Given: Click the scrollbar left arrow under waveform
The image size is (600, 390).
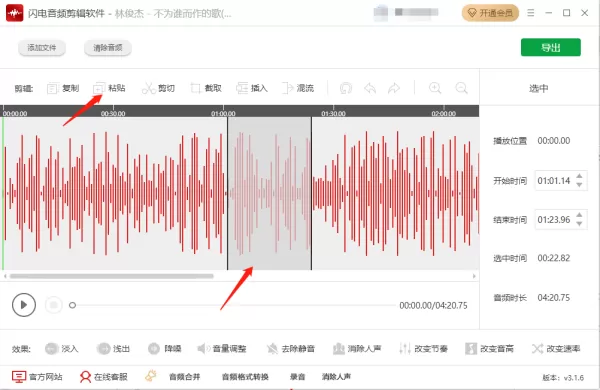Looking at the screenshot, I should tap(5, 276).
